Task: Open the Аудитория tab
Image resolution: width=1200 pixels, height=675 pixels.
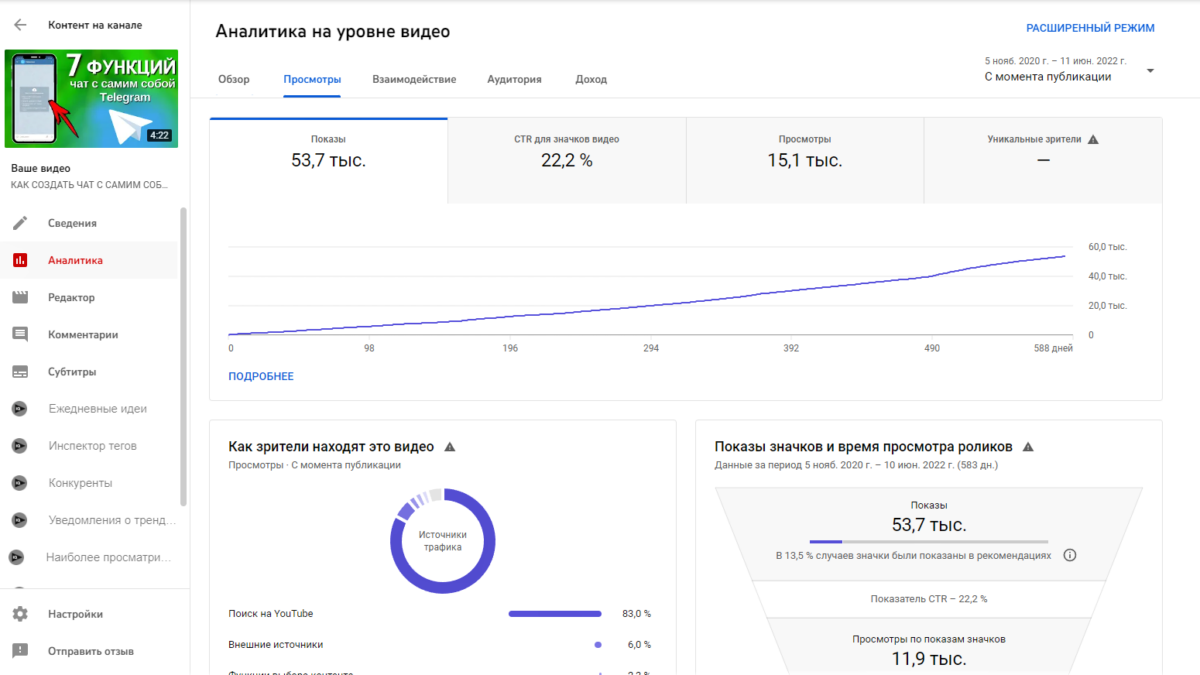Action: [x=515, y=79]
